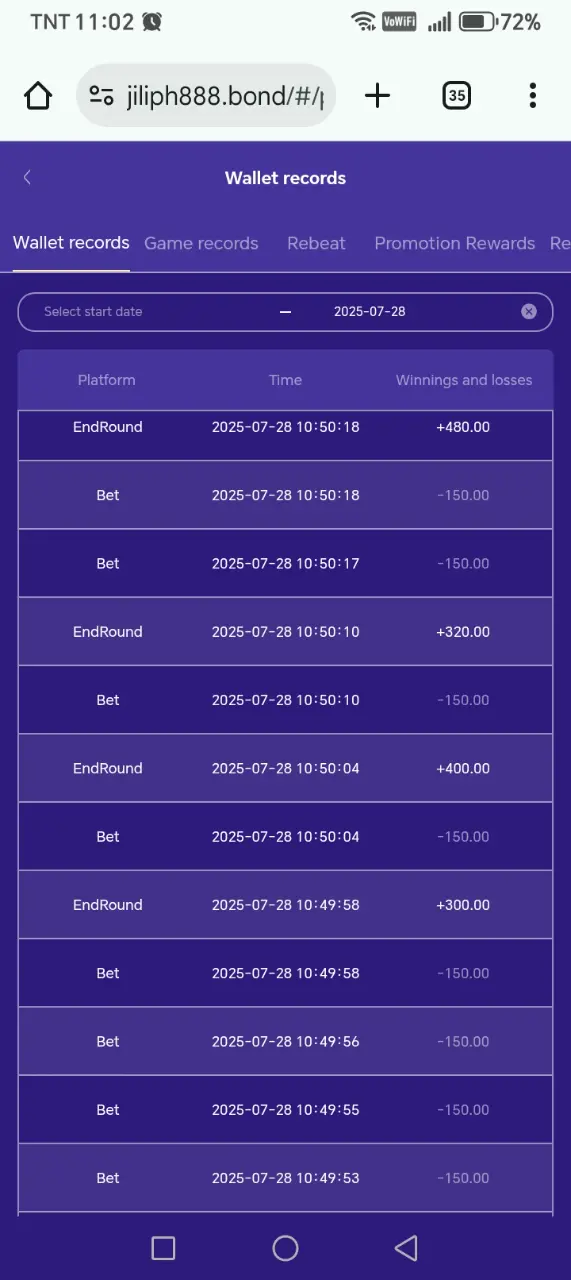
Task: Open the tab switcher showing 35
Action: (x=456, y=96)
